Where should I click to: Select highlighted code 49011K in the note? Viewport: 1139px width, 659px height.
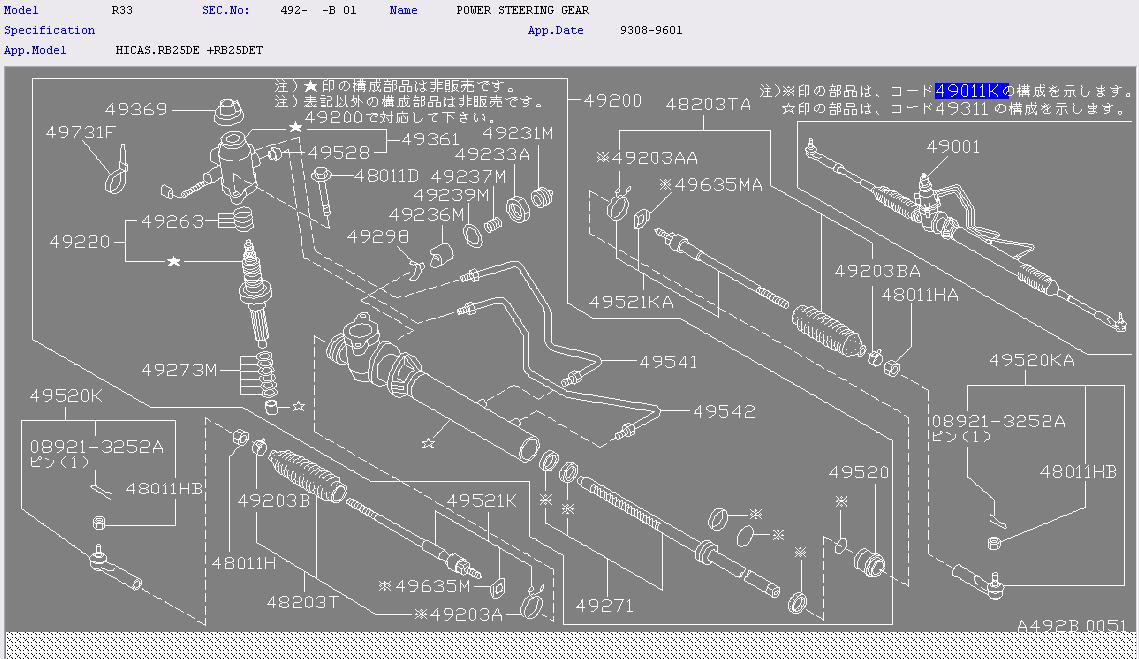click(971, 91)
